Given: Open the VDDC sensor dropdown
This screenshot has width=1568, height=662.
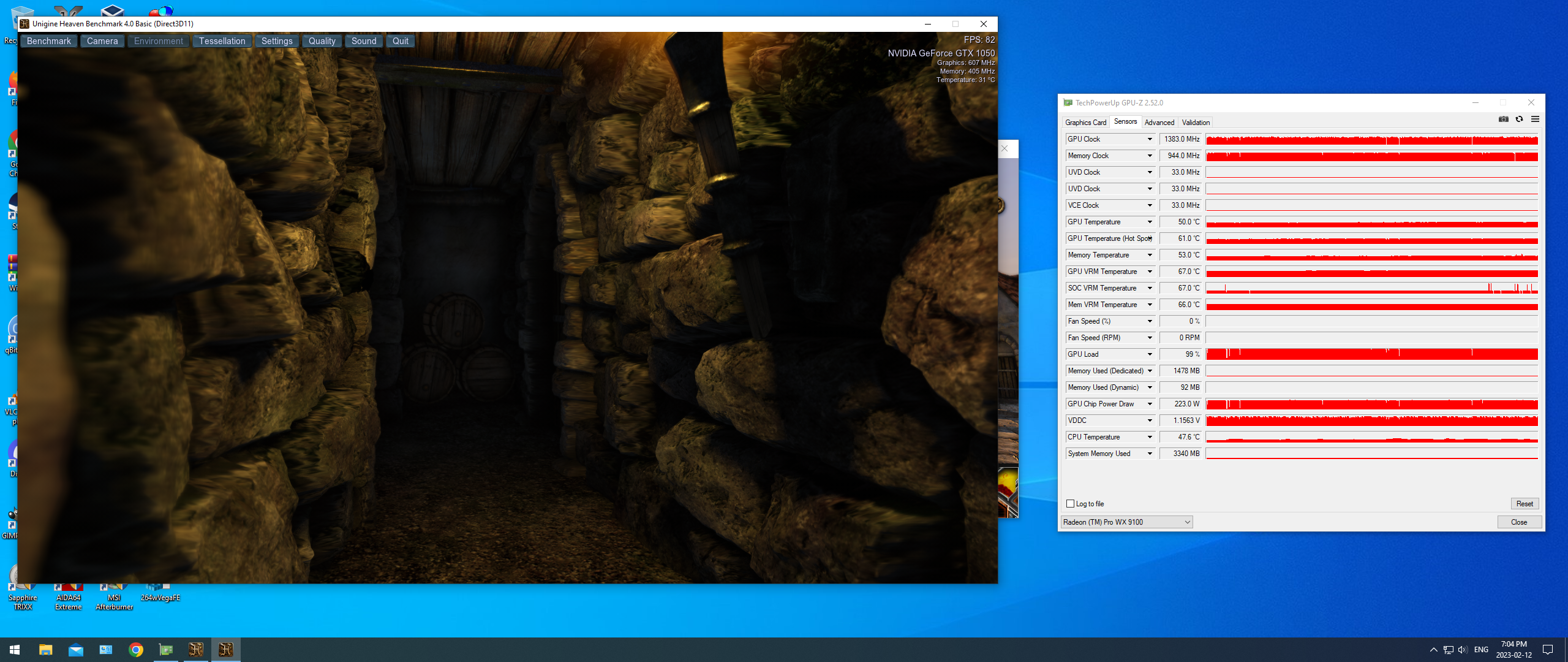Looking at the screenshot, I should coord(1150,420).
